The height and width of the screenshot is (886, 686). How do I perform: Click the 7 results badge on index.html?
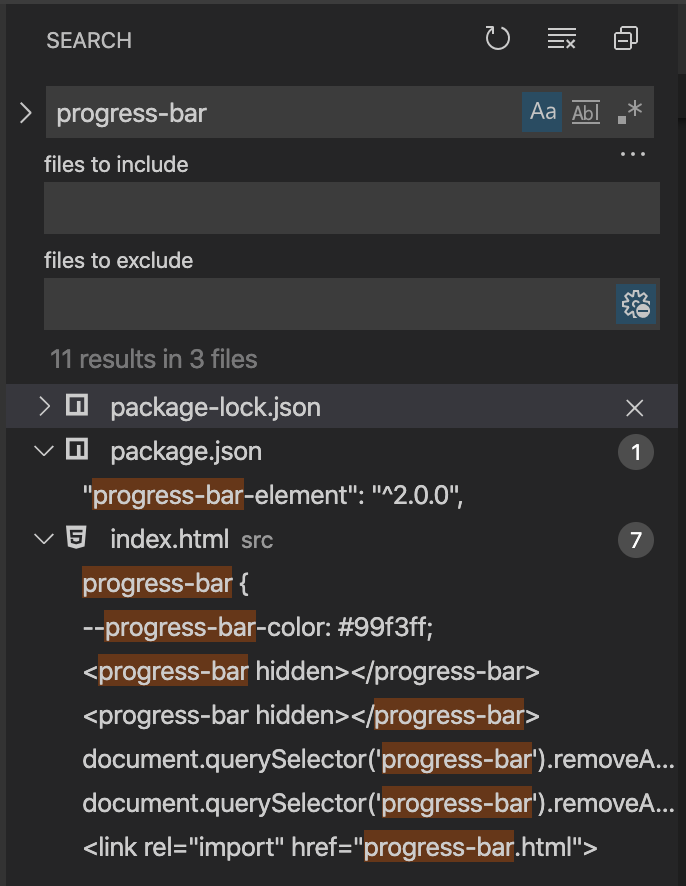coord(634,538)
